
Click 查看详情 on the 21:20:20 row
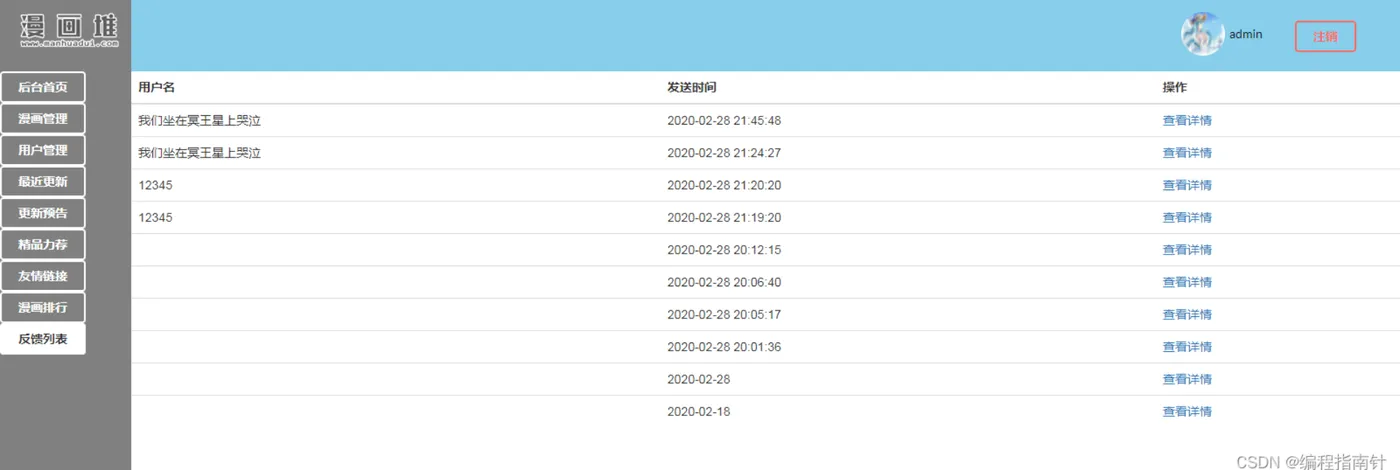point(1187,185)
